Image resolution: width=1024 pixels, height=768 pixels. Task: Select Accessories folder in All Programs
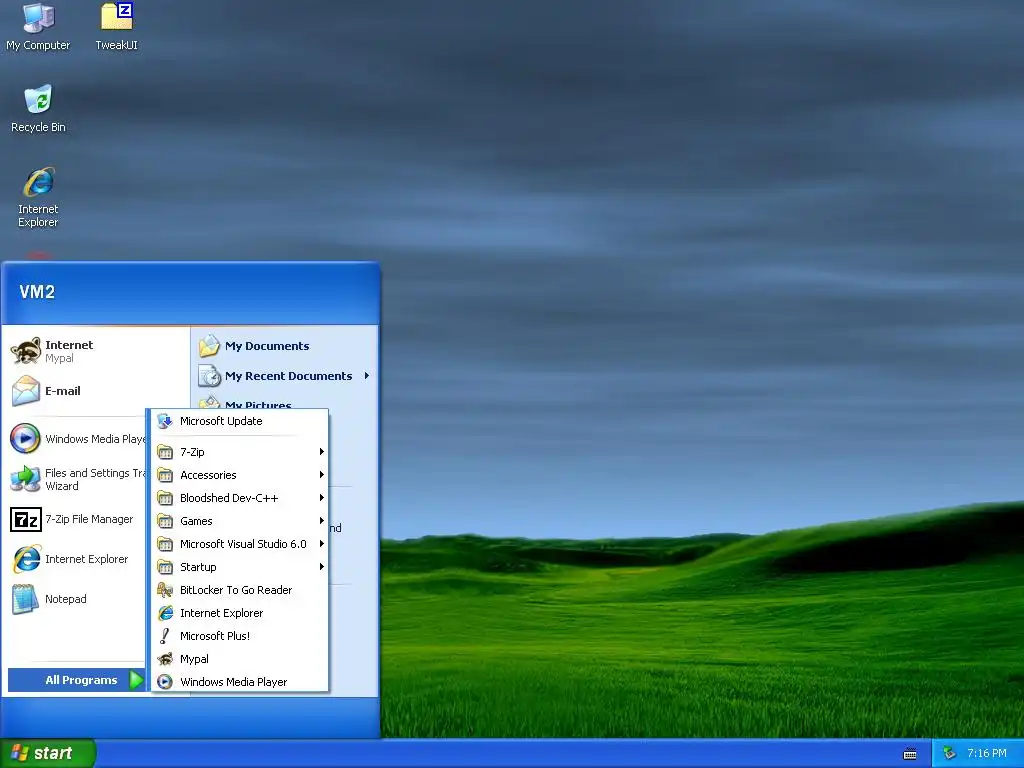[x=240, y=475]
